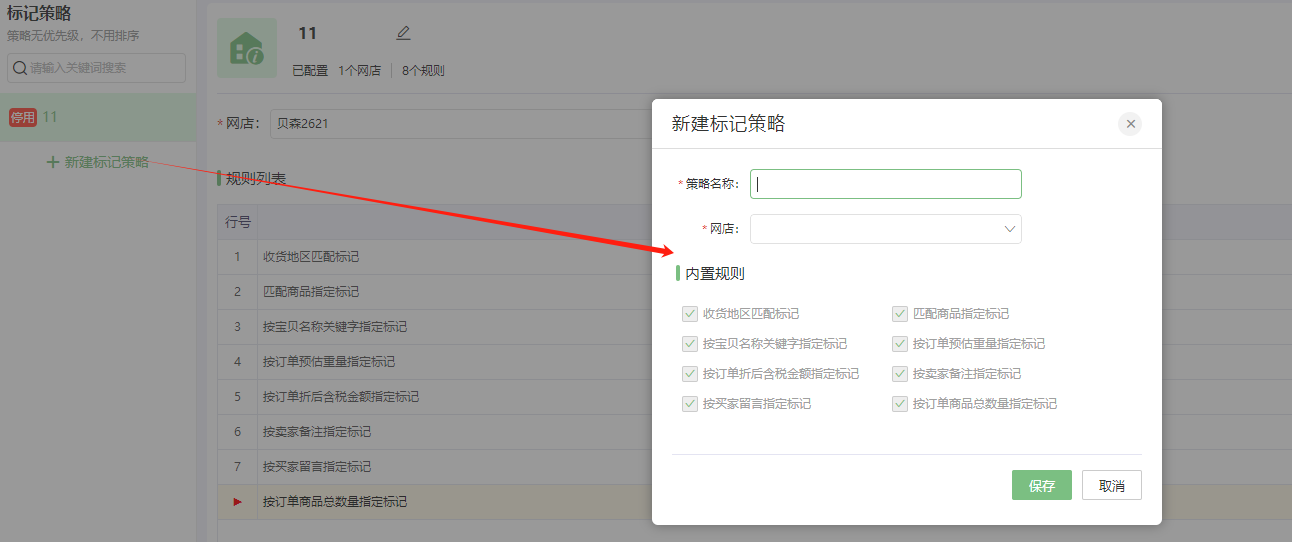1292x542 pixels.
Task: Click the pencil edit icon beside 11
Action: click(403, 33)
